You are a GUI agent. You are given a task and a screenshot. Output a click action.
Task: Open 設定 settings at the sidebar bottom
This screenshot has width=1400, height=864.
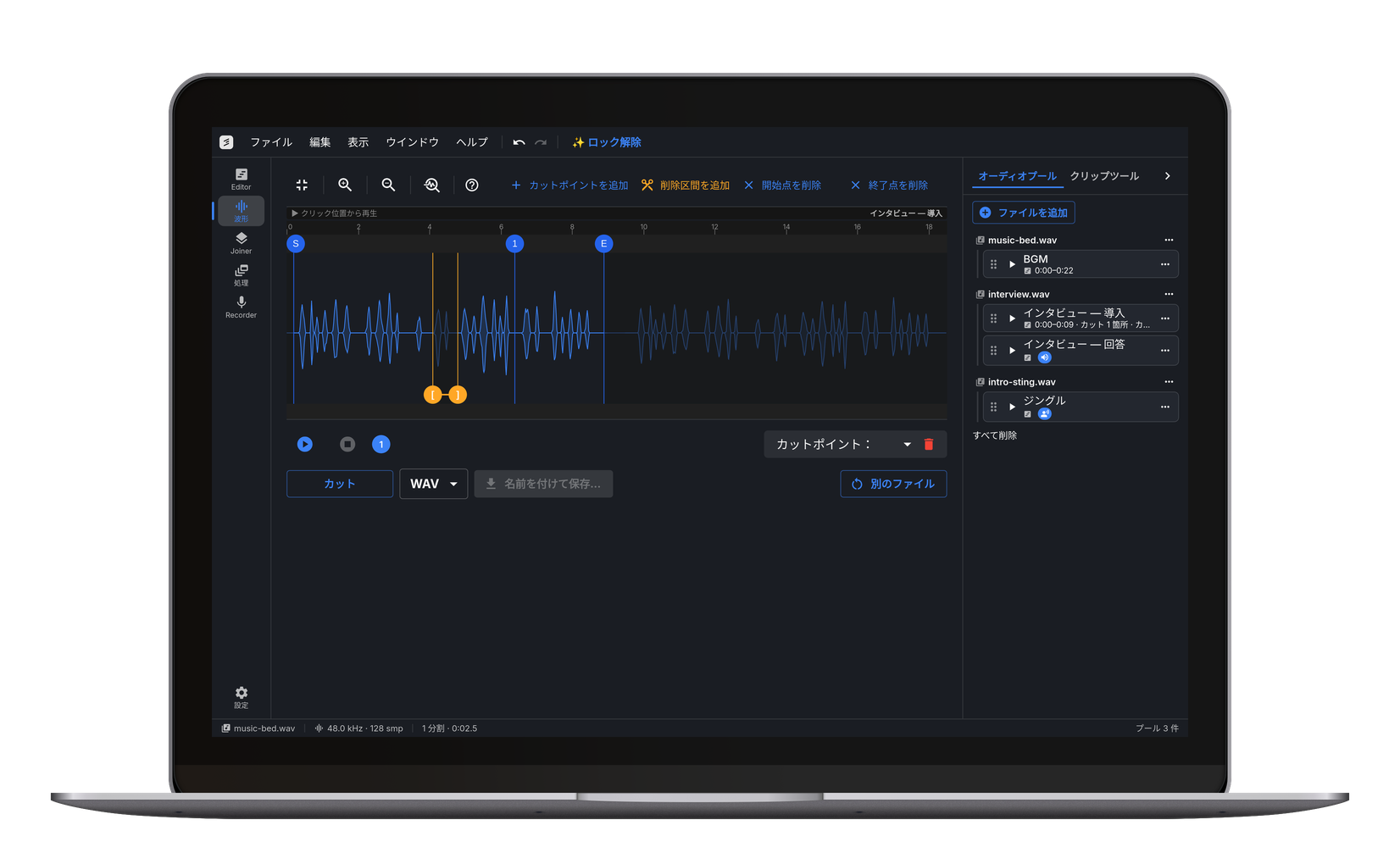click(241, 697)
